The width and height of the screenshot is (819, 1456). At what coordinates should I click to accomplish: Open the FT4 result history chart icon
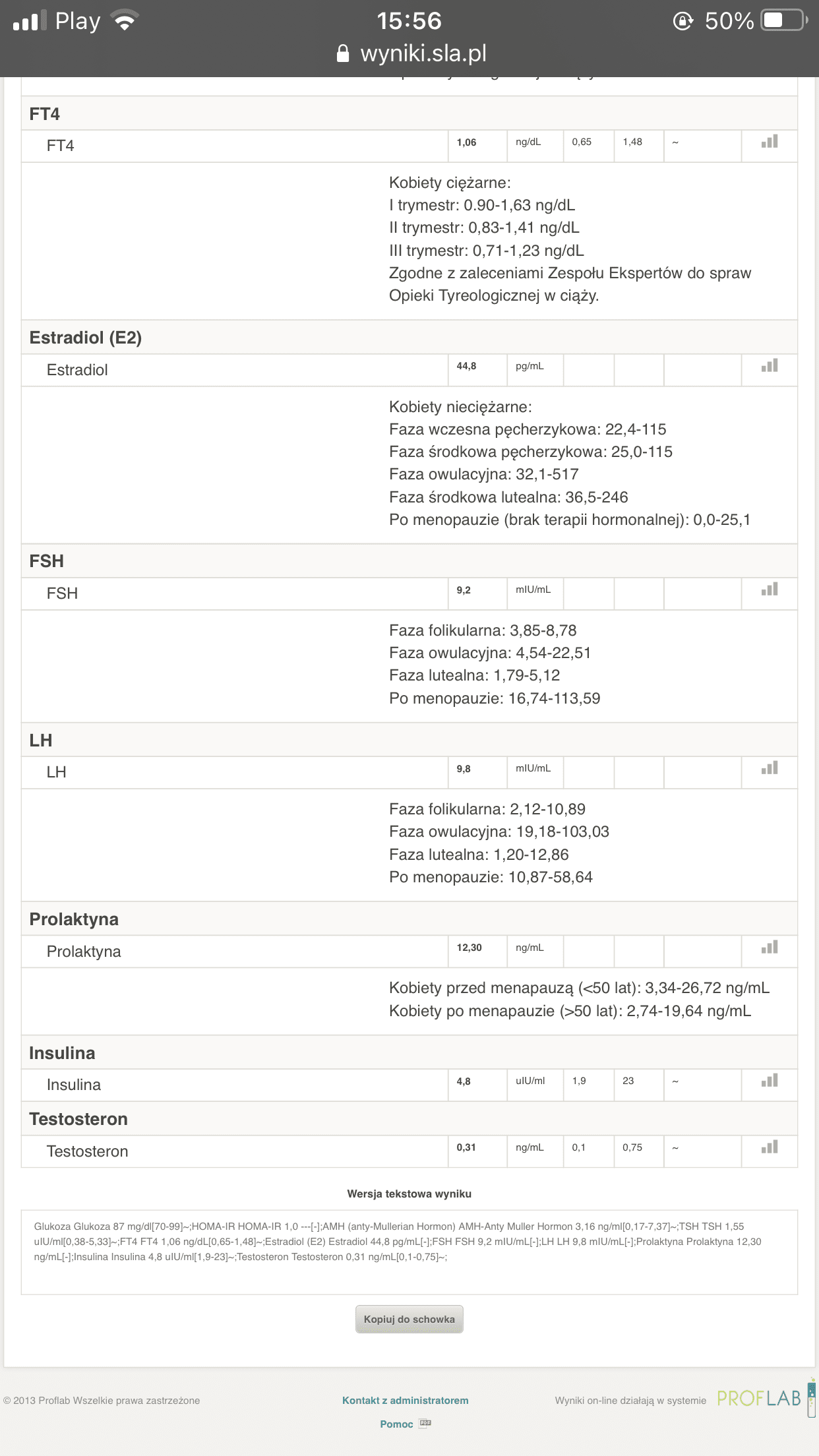[770, 142]
